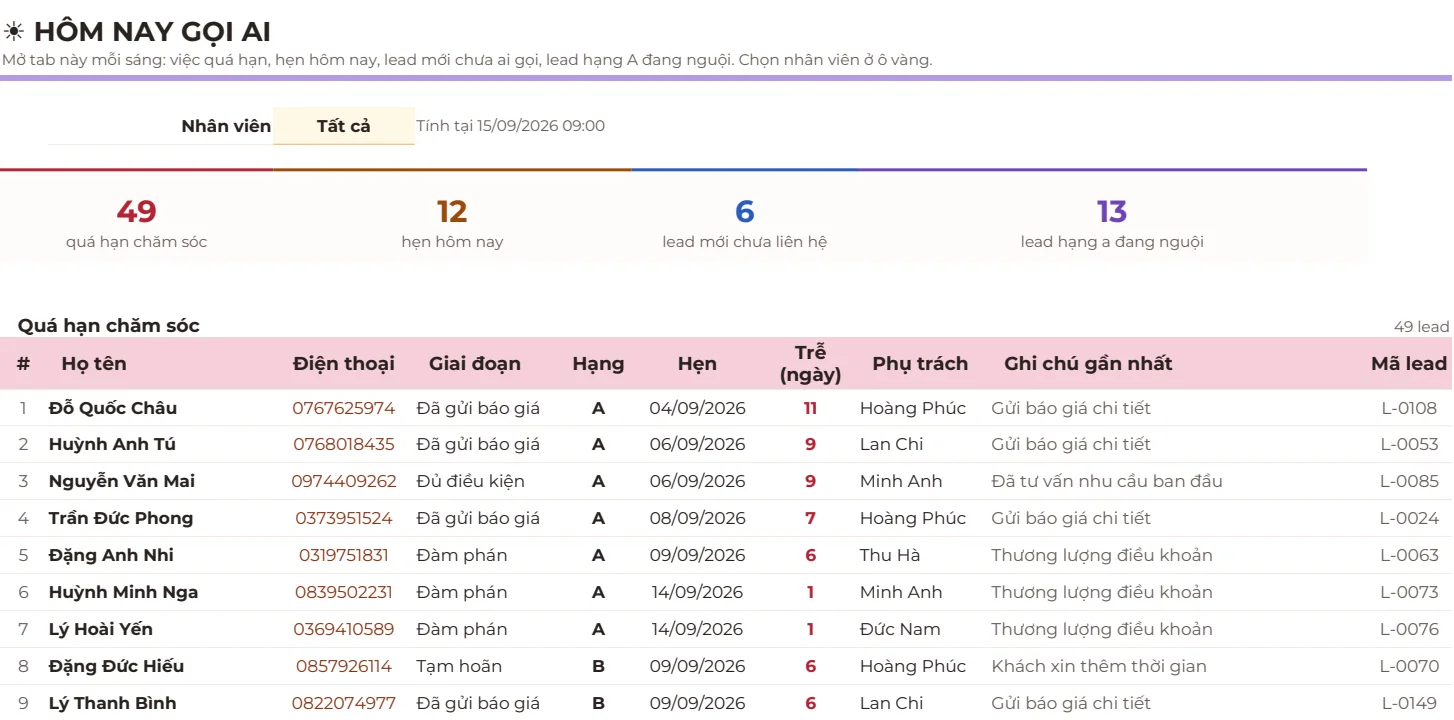Click the '6 lead mới chưa liên hệ' card
This screenshot has width=1454, height=720.
pos(744,216)
